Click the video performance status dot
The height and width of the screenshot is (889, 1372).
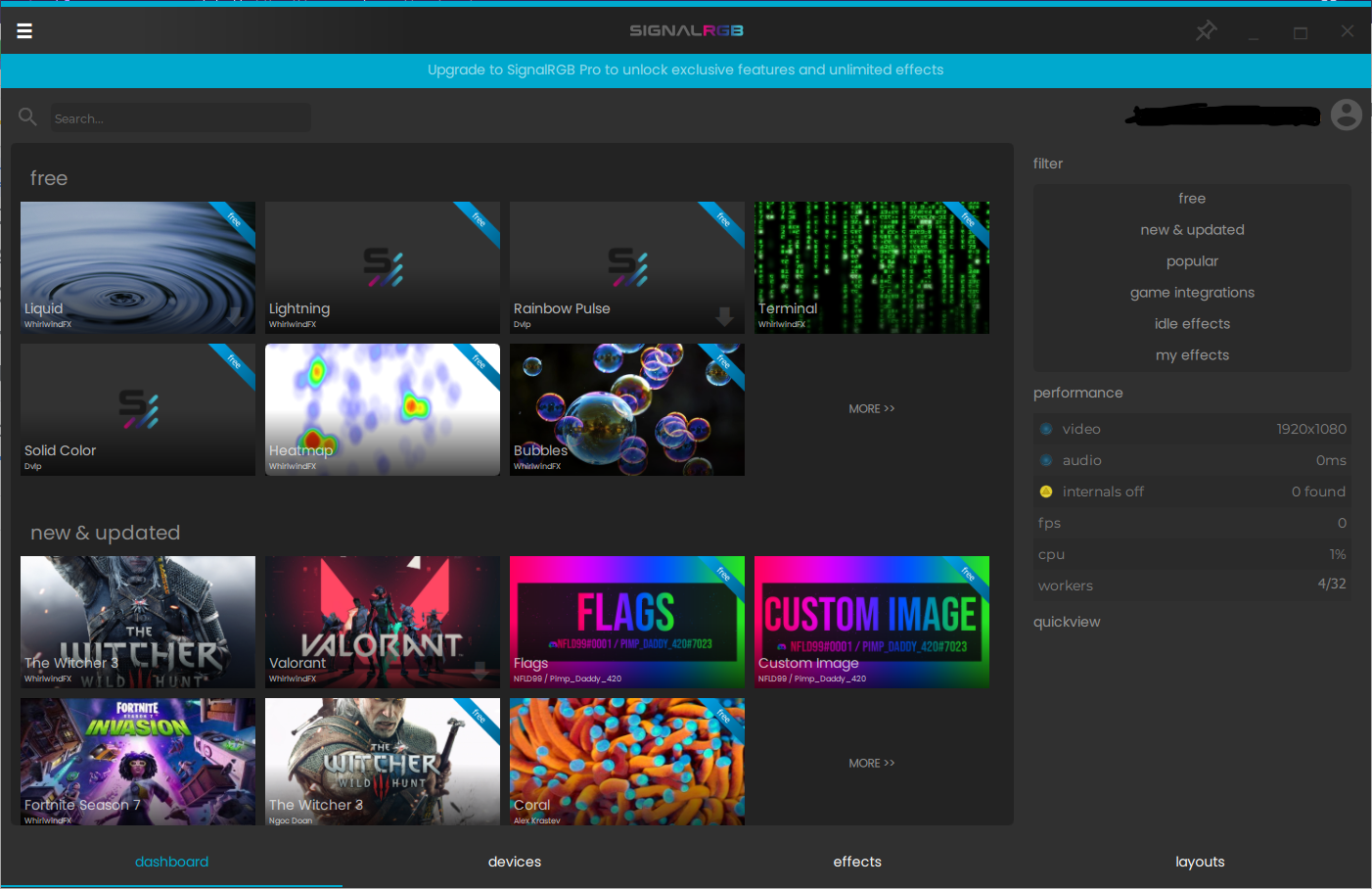[x=1046, y=429]
